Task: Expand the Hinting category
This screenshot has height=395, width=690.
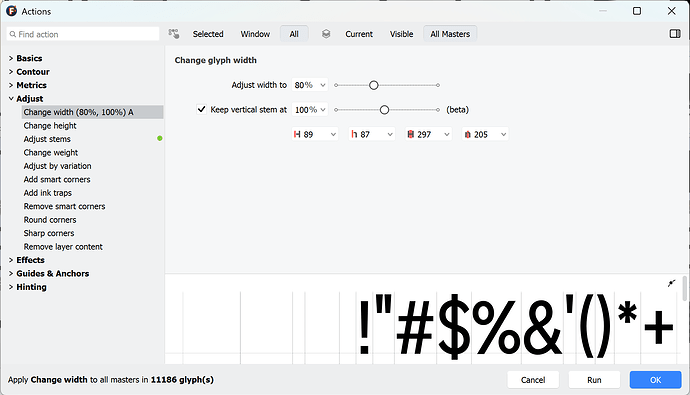Action: 11,287
